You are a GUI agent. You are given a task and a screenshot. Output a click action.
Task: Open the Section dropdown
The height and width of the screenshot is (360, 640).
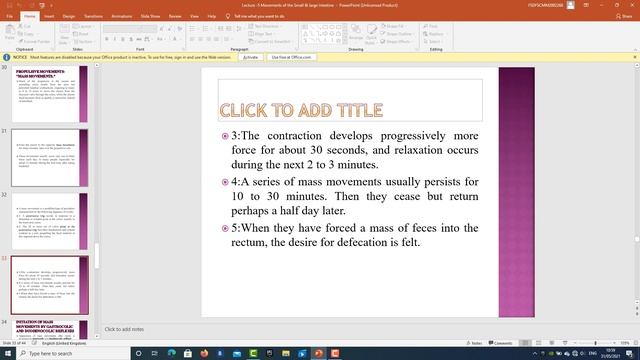[x=83, y=42]
